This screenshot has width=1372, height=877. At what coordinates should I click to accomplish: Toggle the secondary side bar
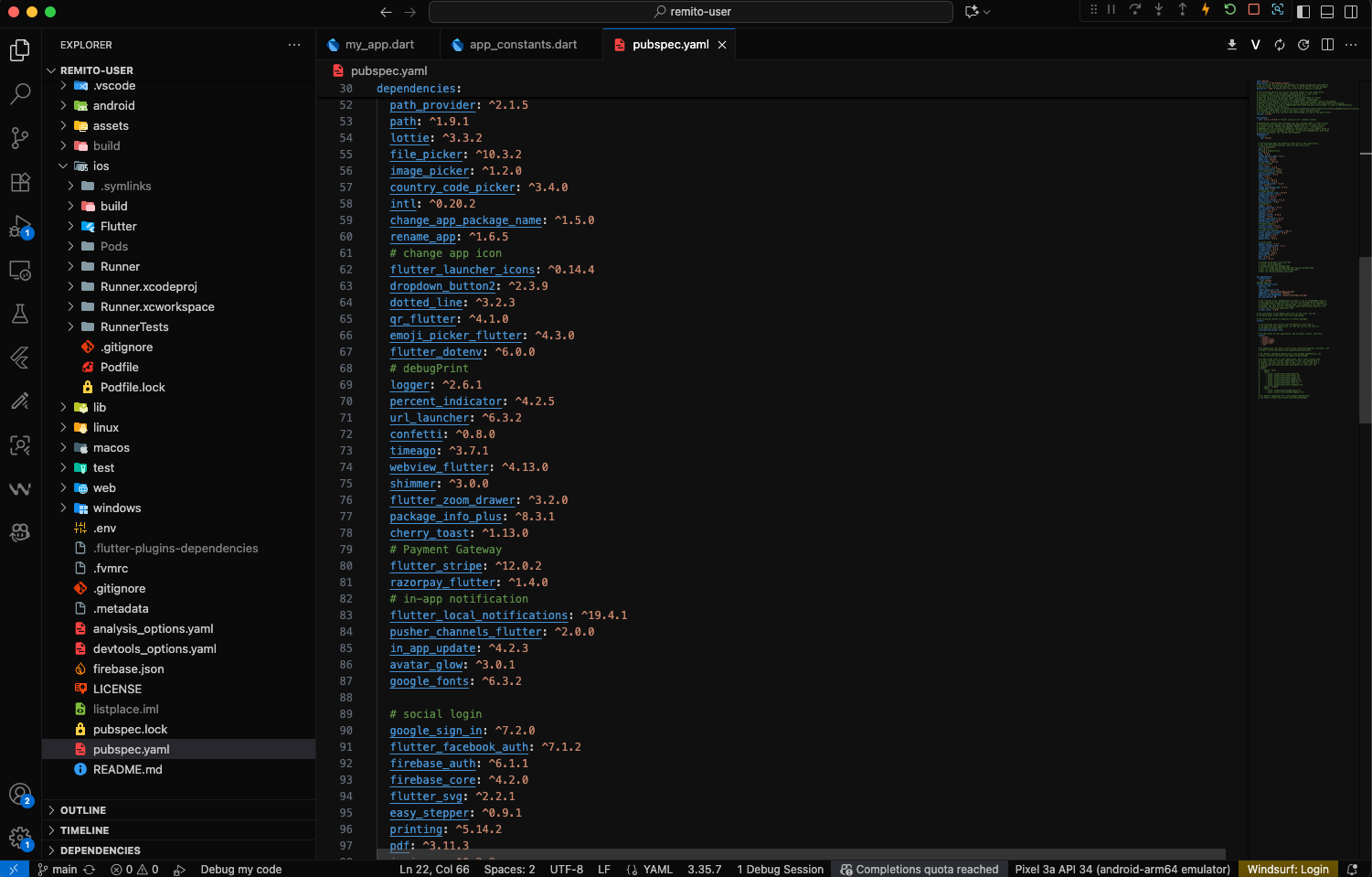click(1351, 12)
